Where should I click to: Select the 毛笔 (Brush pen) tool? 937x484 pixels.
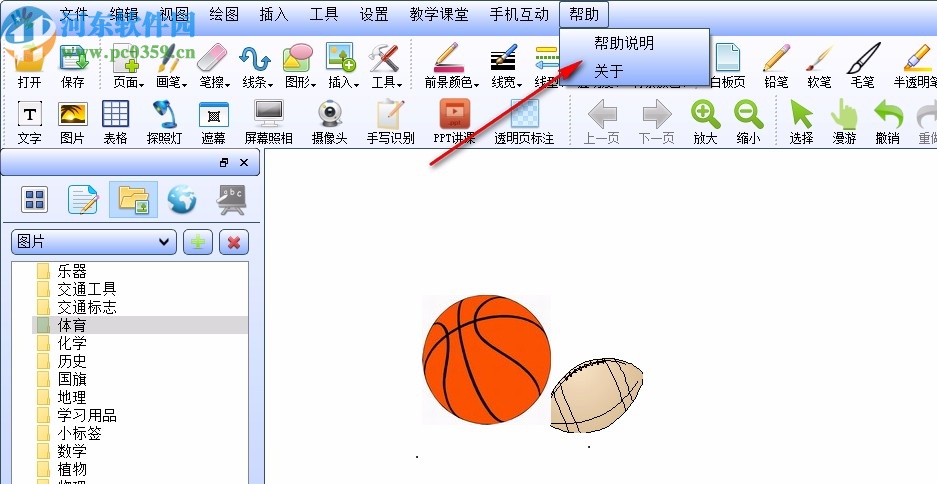(862, 66)
